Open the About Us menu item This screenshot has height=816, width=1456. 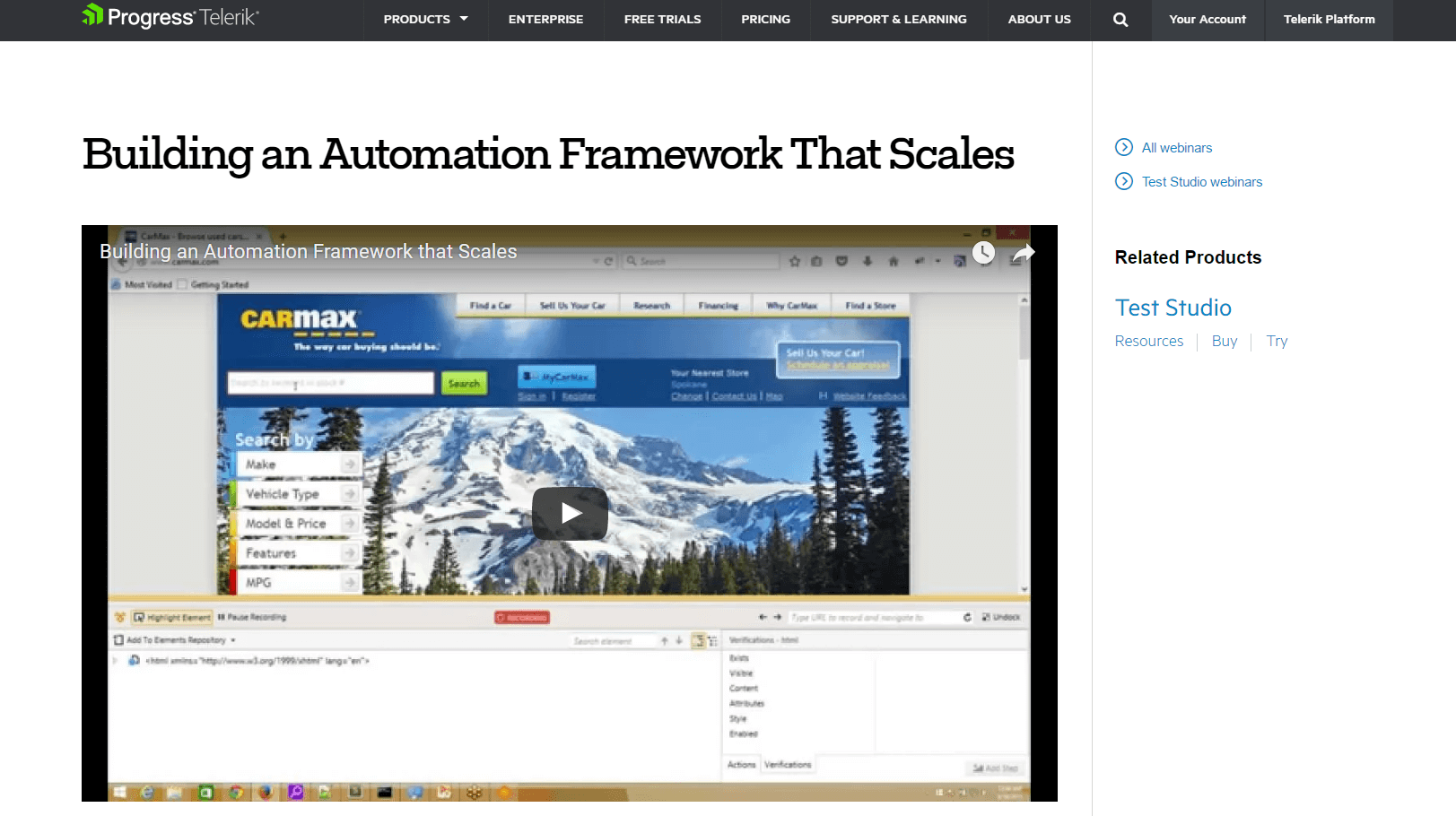(x=1039, y=19)
